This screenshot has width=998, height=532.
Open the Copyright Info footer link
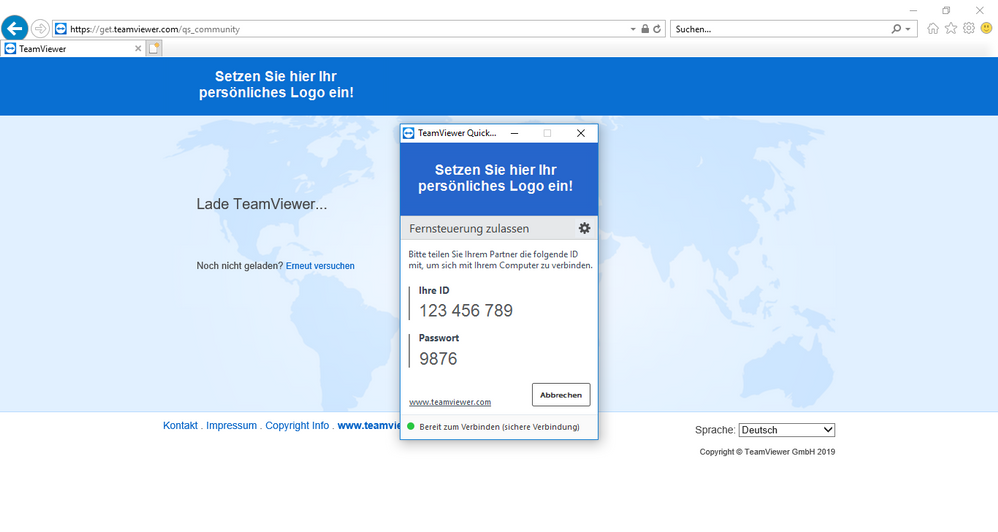[297, 426]
